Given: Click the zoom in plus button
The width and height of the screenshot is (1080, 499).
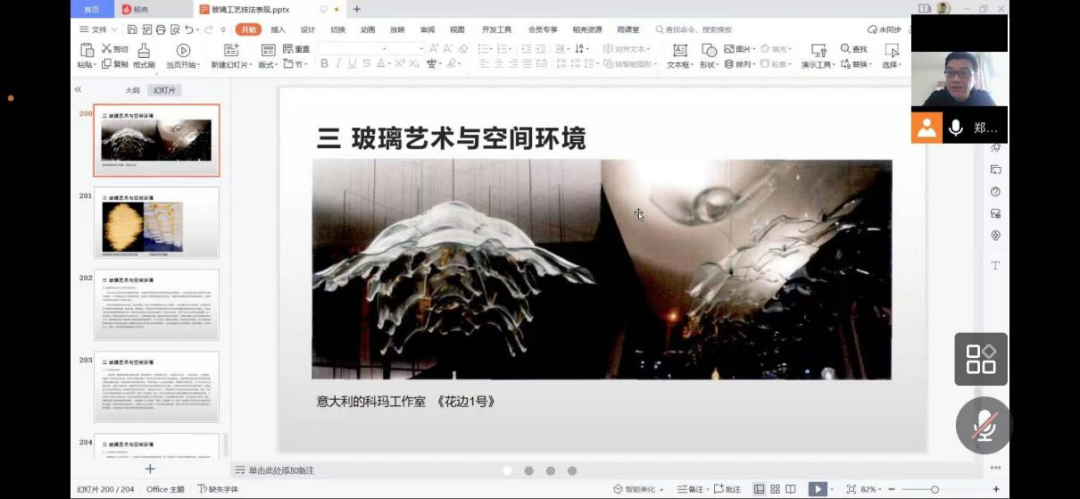Looking at the screenshot, I should point(997,489).
